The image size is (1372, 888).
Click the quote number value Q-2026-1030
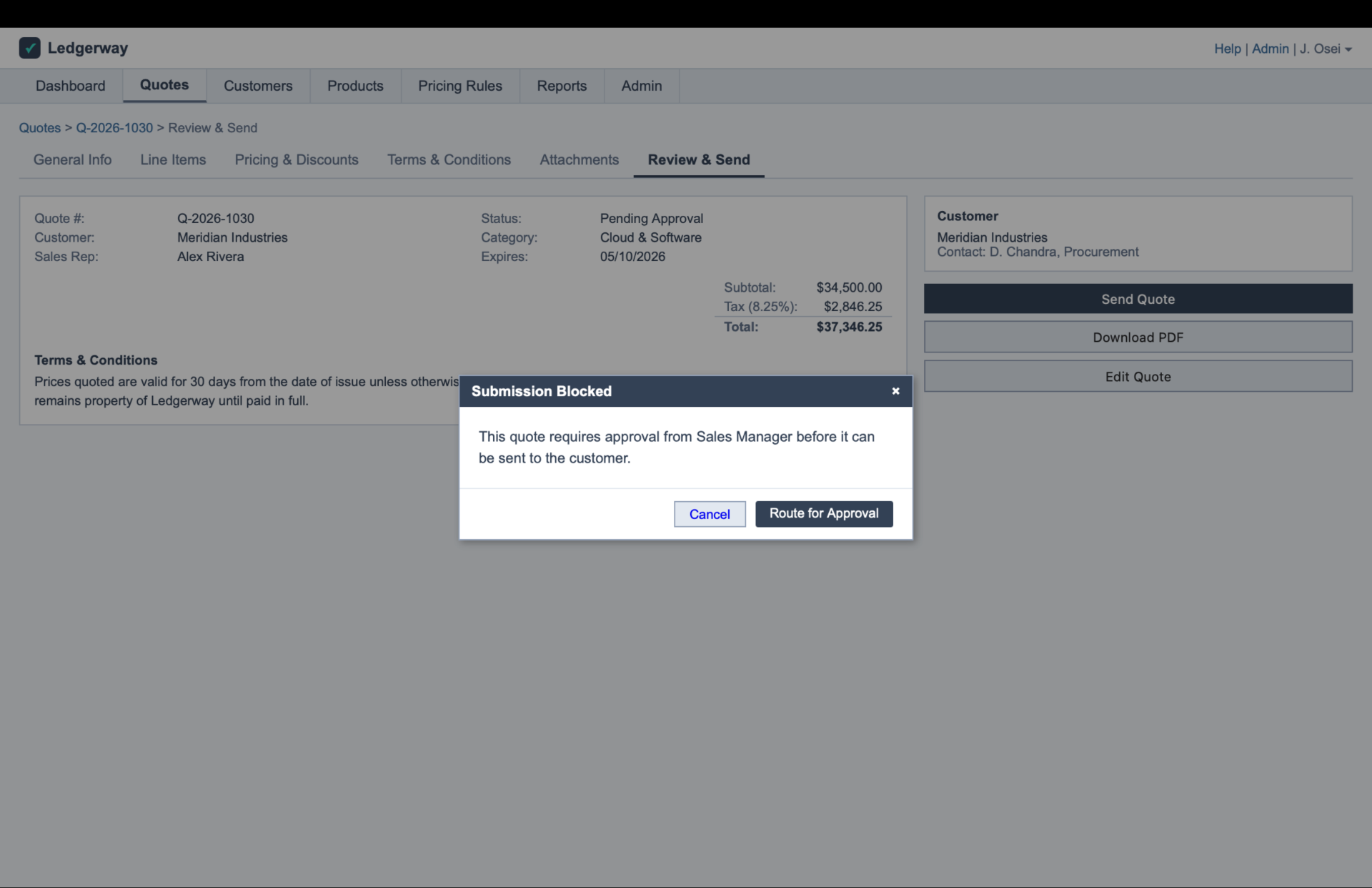pyautogui.click(x=216, y=218)
